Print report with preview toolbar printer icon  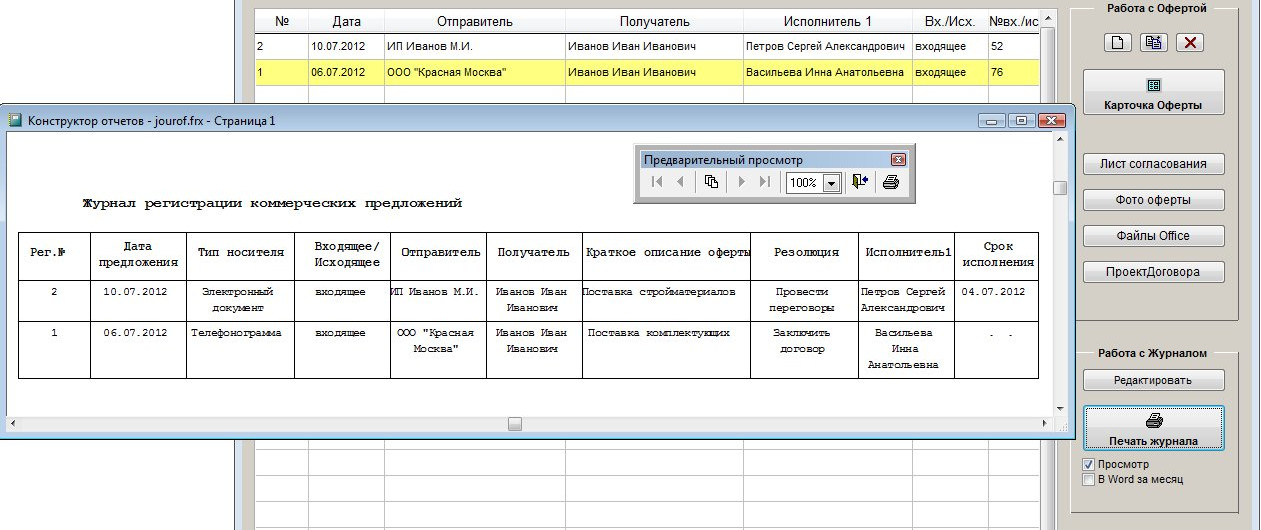pos(891,182)
